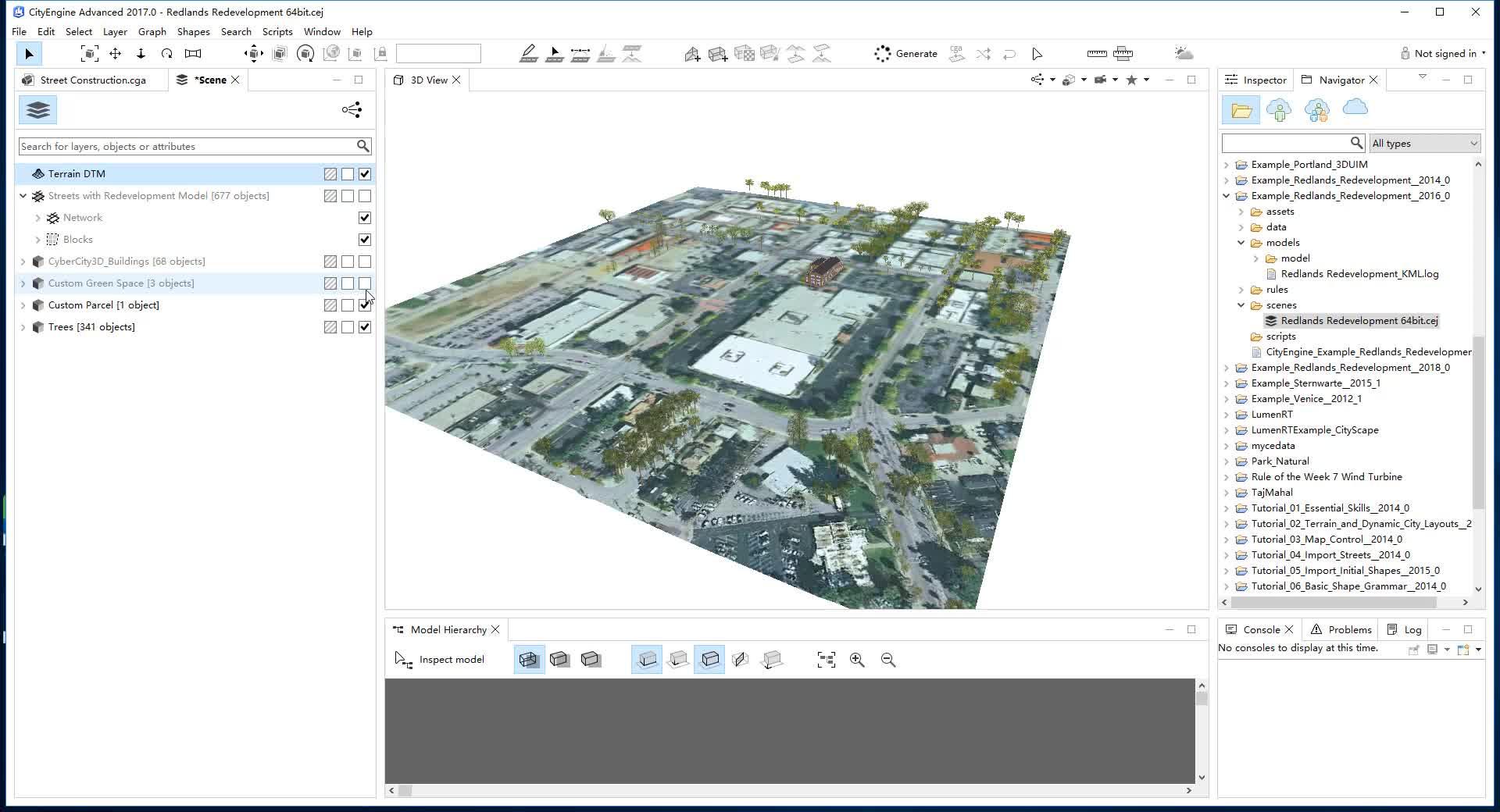
Task: Select the measure distance ruler tool
Action: 1096,54
